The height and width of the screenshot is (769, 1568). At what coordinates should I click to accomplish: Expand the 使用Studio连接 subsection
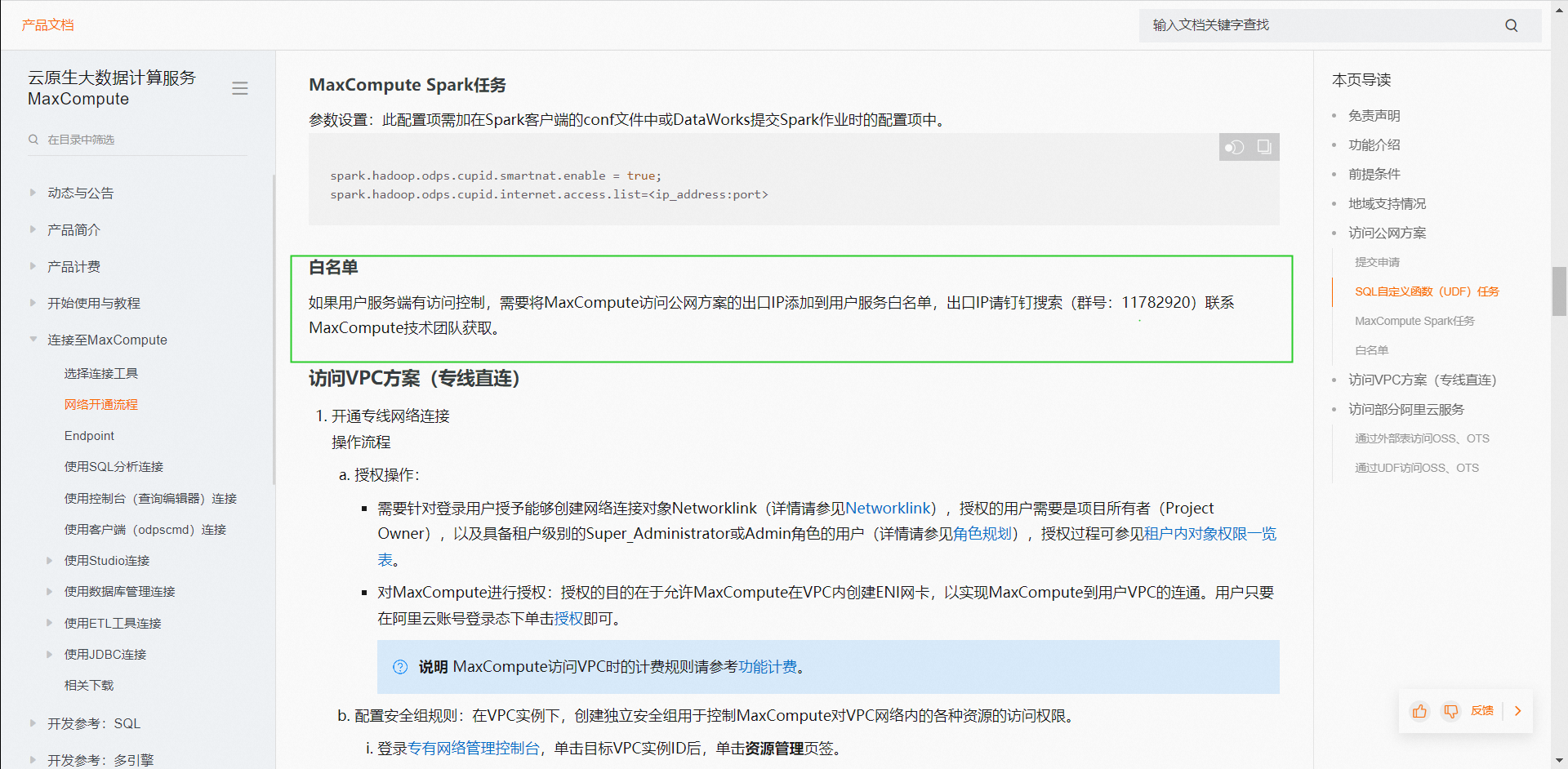(x=49, y=561)
